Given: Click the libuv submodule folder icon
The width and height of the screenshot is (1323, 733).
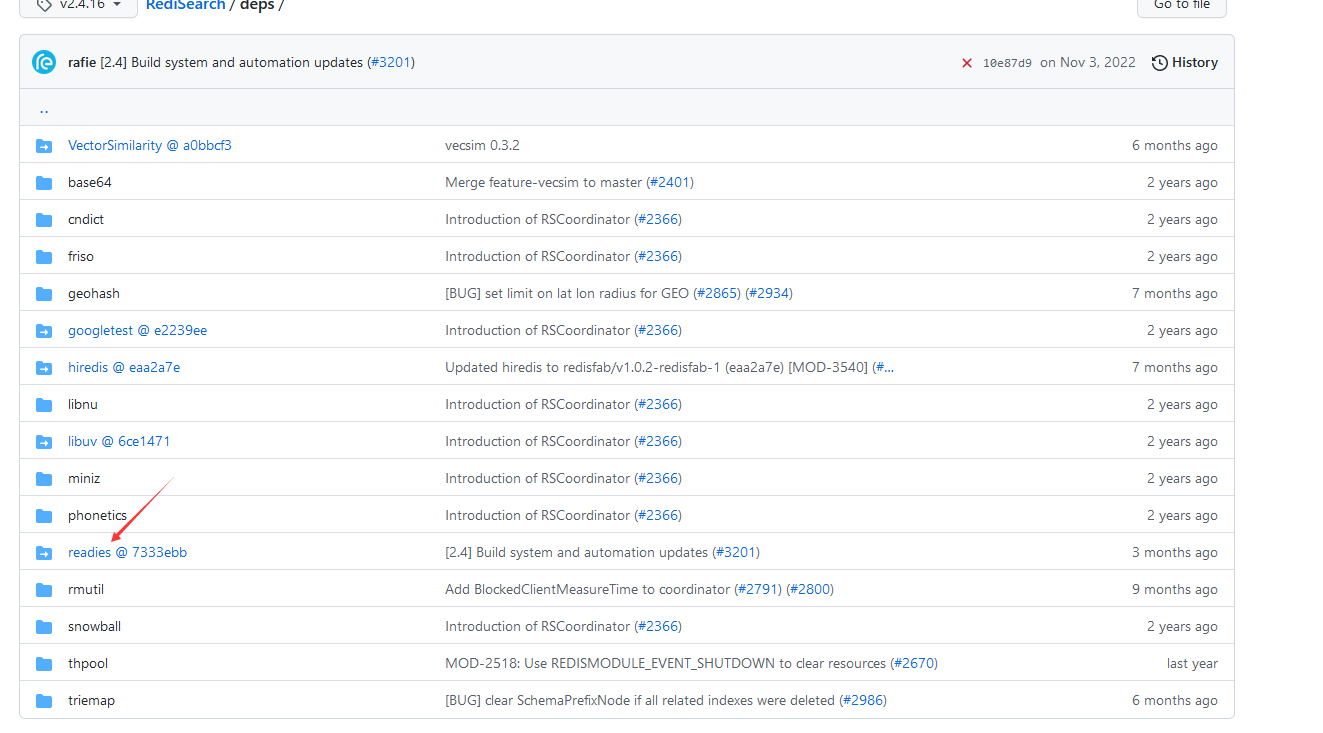Looking at the screenshot, I should (x=44, y=442).
